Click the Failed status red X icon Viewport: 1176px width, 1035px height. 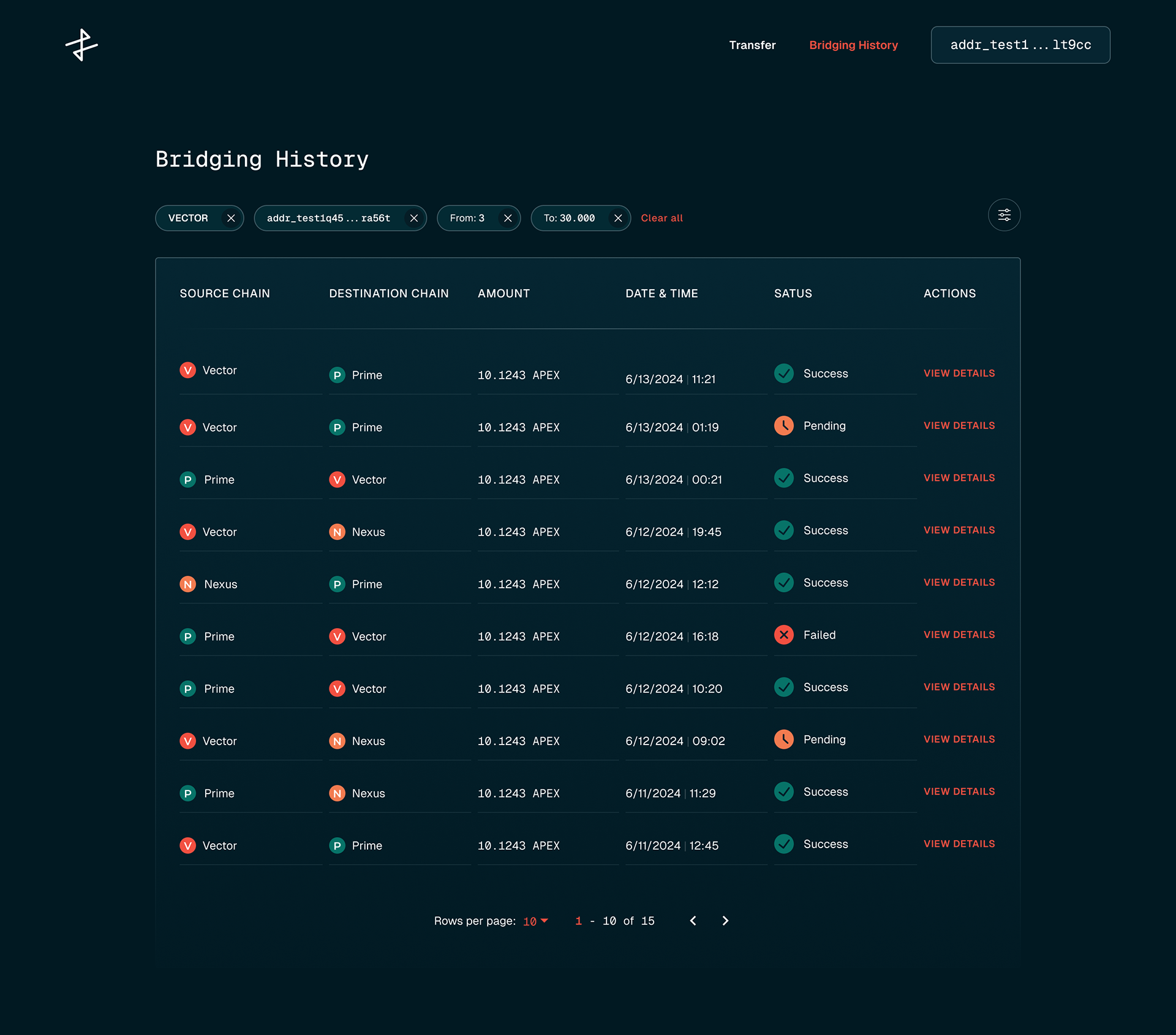(783, 635)
